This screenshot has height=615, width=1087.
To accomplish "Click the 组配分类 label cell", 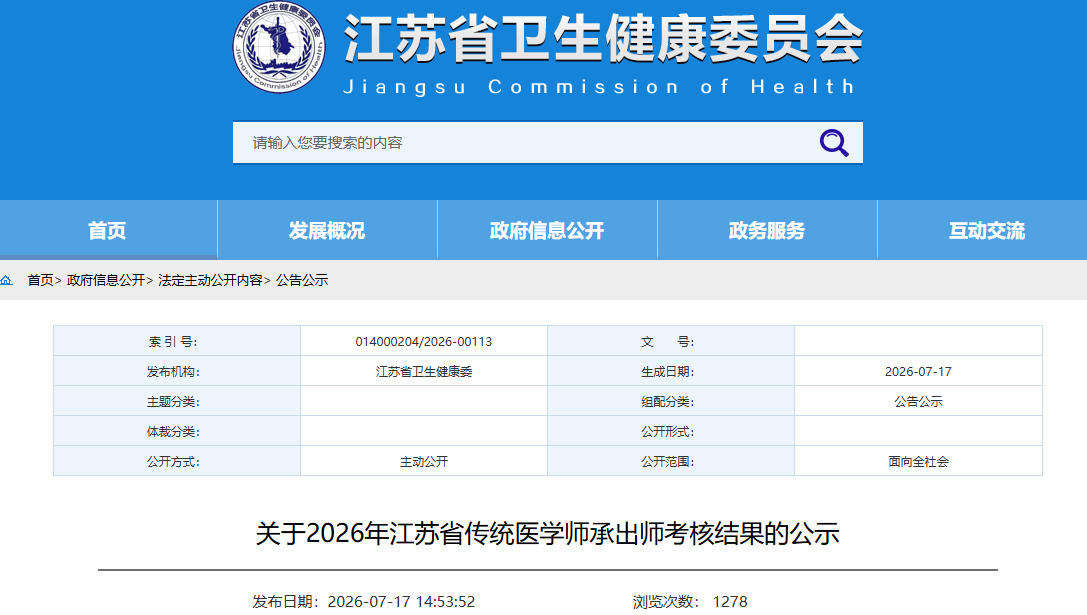I will (x=671, y=401).
